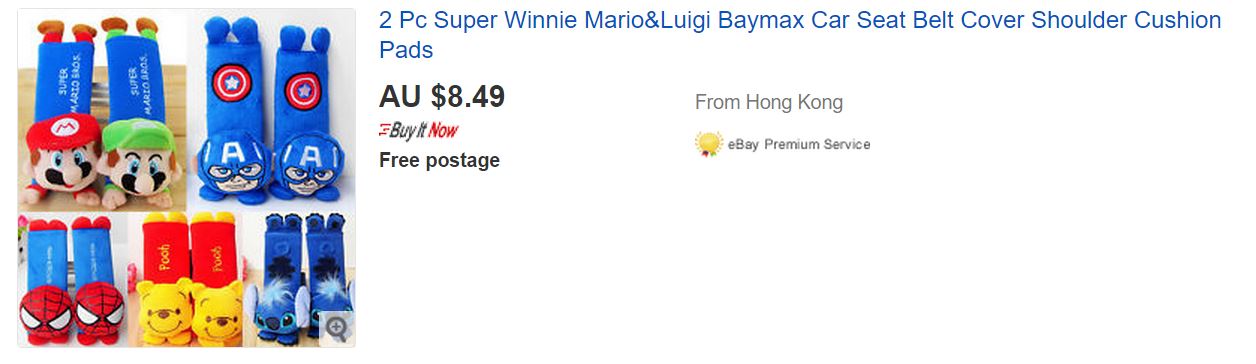Open the yellow Winnie the Pooh covers picture
This screenshot has width=1256, height=364.
pyautogui.click(x=190, y=279)
